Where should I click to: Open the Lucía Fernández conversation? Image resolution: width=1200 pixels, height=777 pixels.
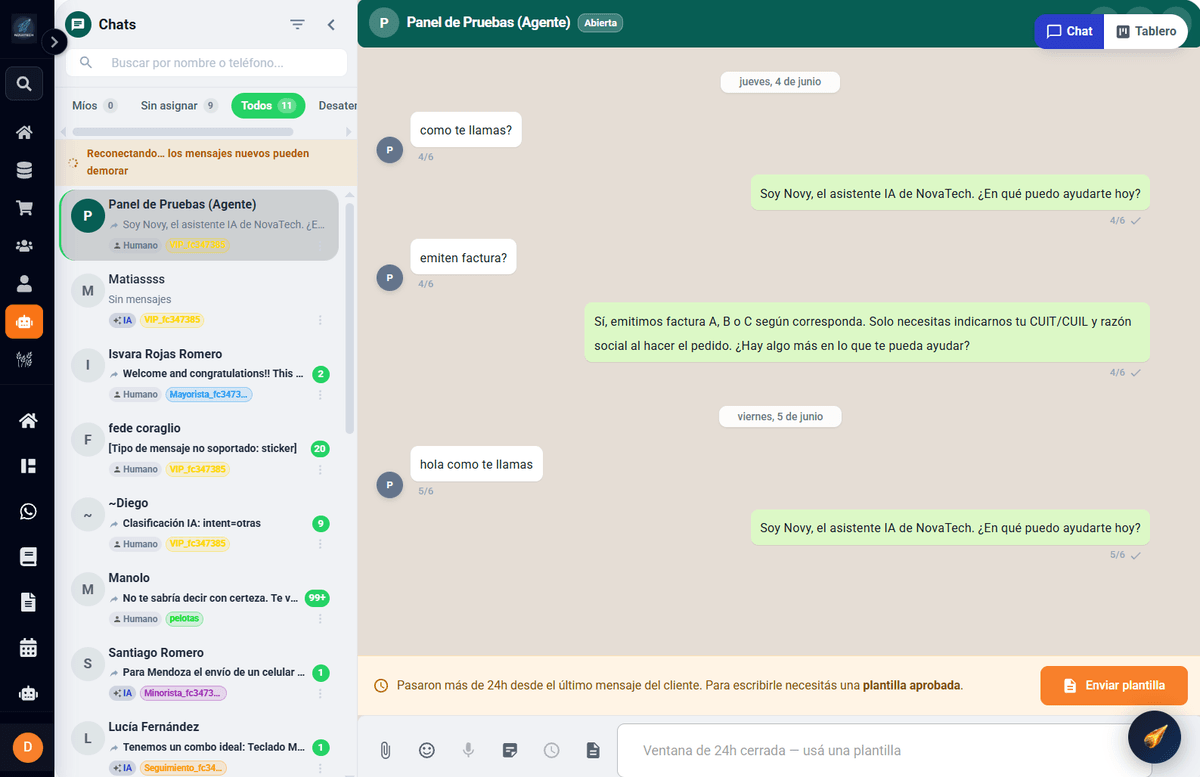pyautogui.click(x=199, y=747)
